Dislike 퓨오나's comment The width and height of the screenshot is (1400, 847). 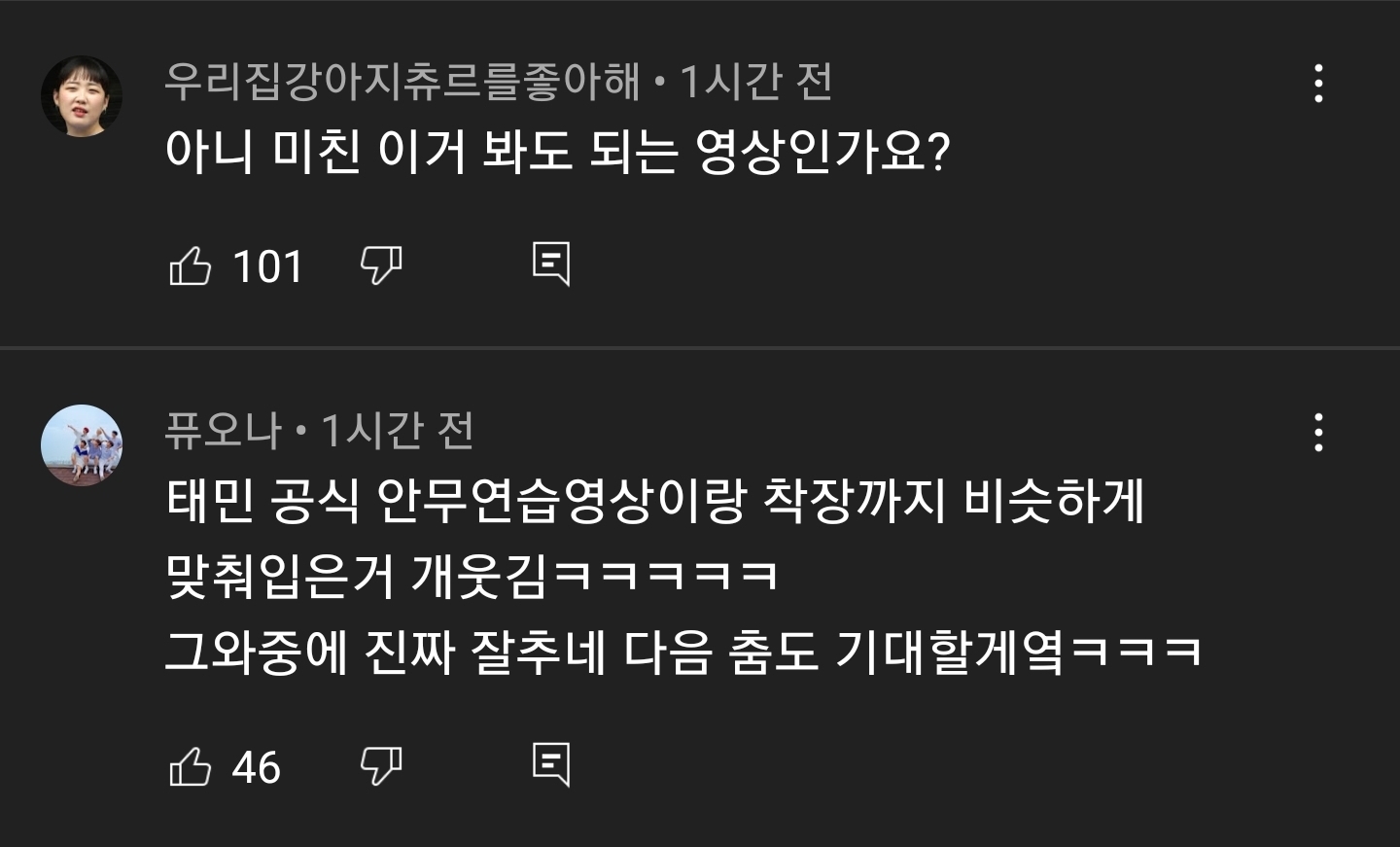point(380,766)
